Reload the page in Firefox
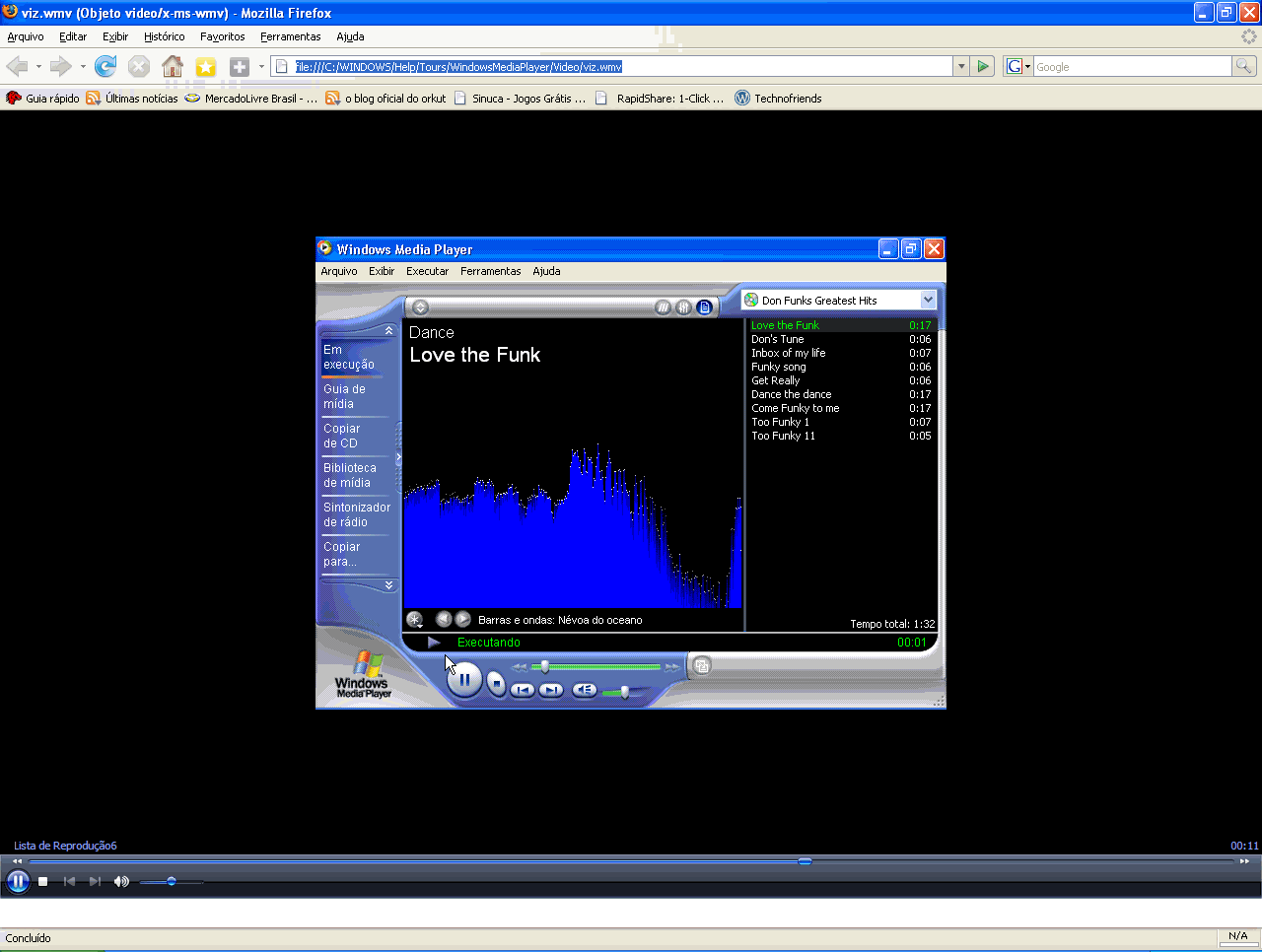The image size is (1262, 952). pos(105,66)
